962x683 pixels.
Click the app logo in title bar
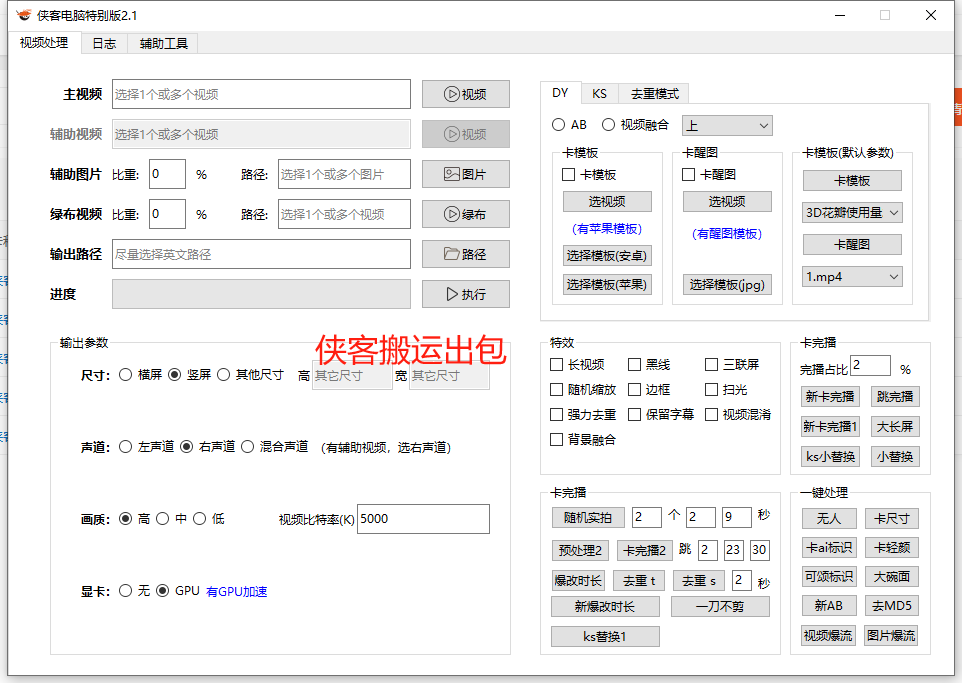coord(22,15)
